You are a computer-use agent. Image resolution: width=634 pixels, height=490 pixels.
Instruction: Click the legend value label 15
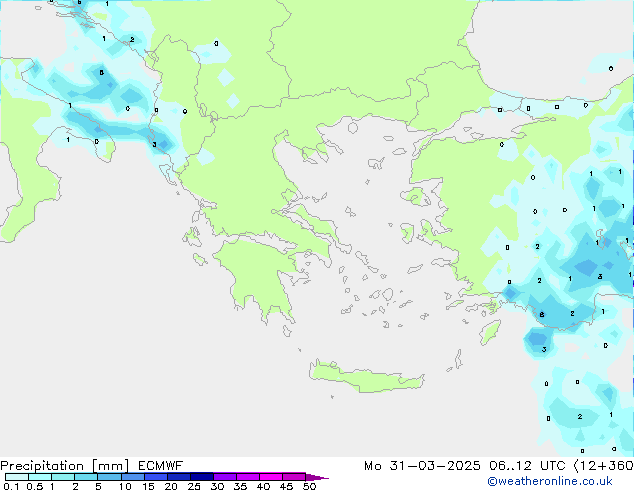coord(148,486)
